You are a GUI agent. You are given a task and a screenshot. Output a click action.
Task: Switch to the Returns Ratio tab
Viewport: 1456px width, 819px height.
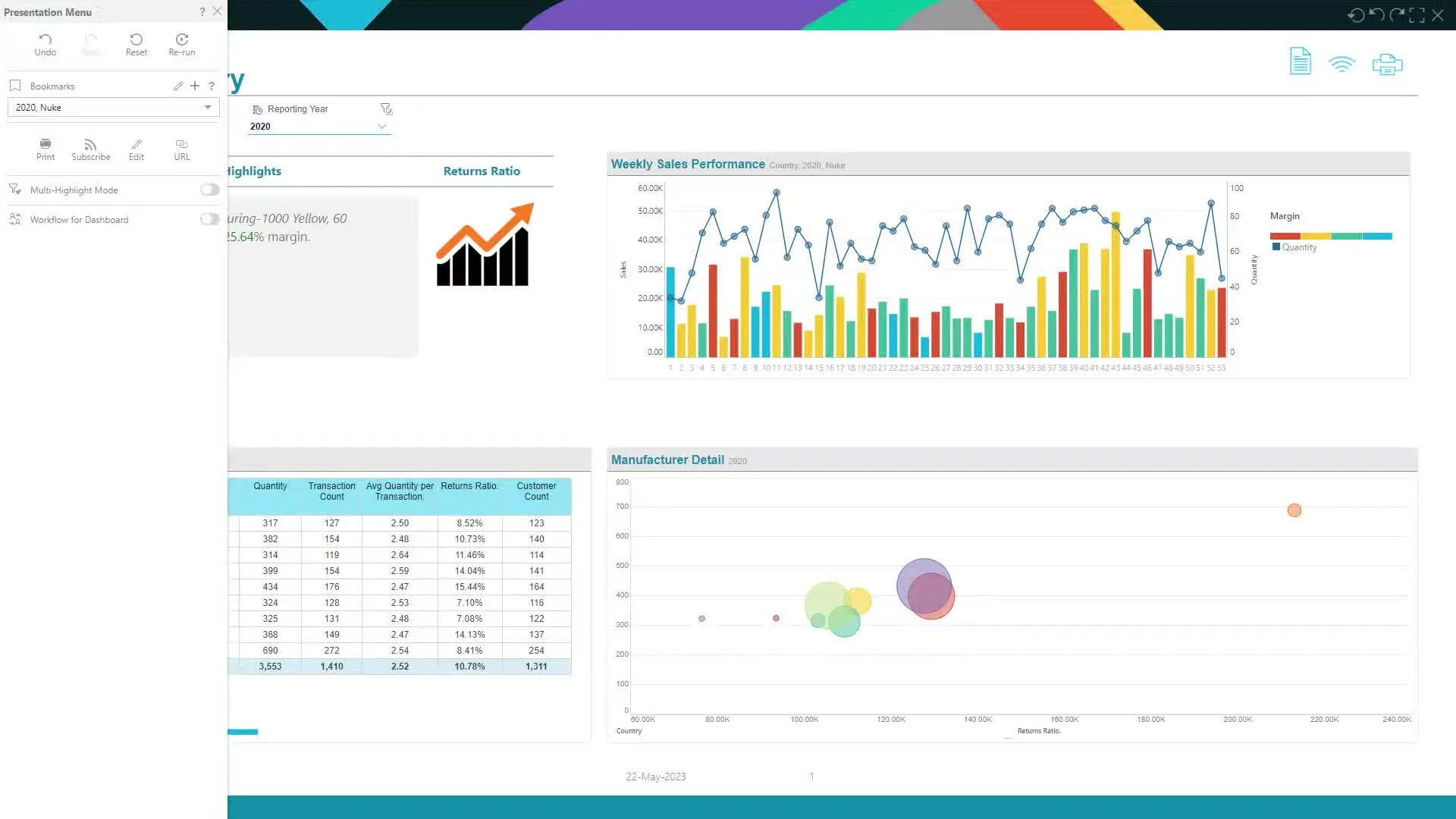pyautogui.click(x=482, y=171)
